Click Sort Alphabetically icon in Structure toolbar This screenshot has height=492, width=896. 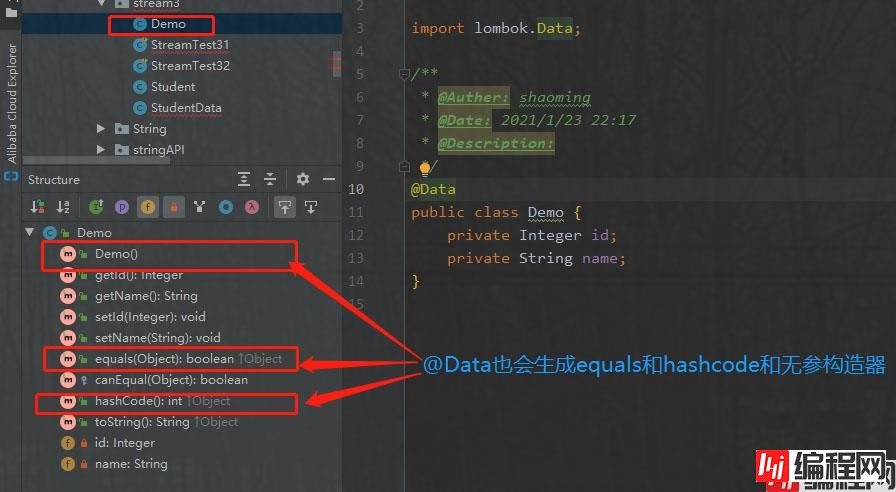point(63,207)
